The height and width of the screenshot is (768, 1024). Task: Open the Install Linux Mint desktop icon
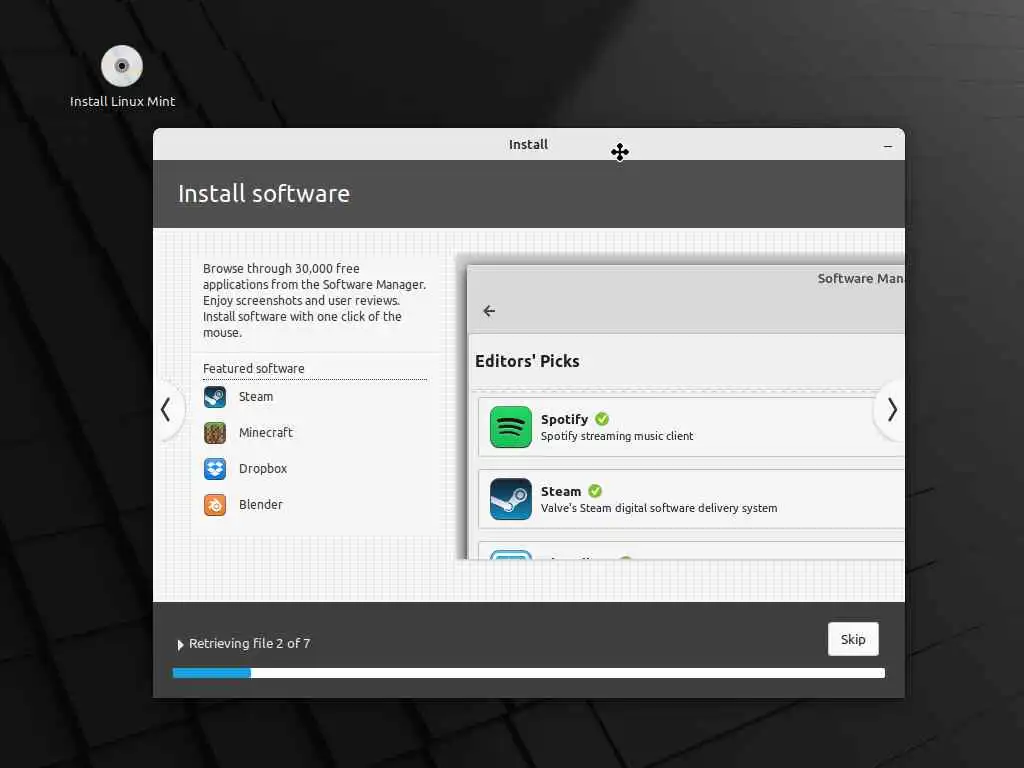pyautogui.click(x=121, y=76)
